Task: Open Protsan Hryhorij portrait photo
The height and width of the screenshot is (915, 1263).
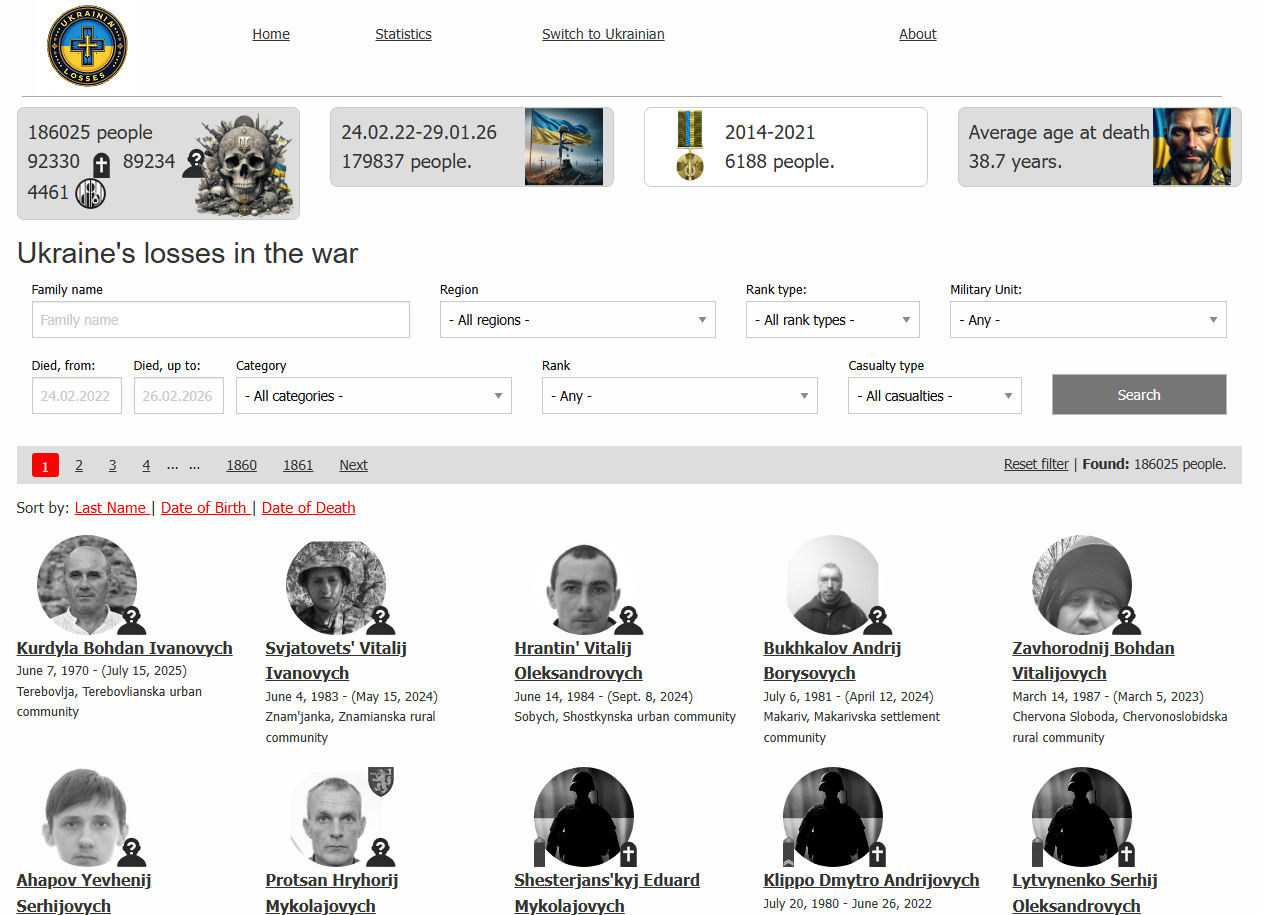Action: point(336,817)
